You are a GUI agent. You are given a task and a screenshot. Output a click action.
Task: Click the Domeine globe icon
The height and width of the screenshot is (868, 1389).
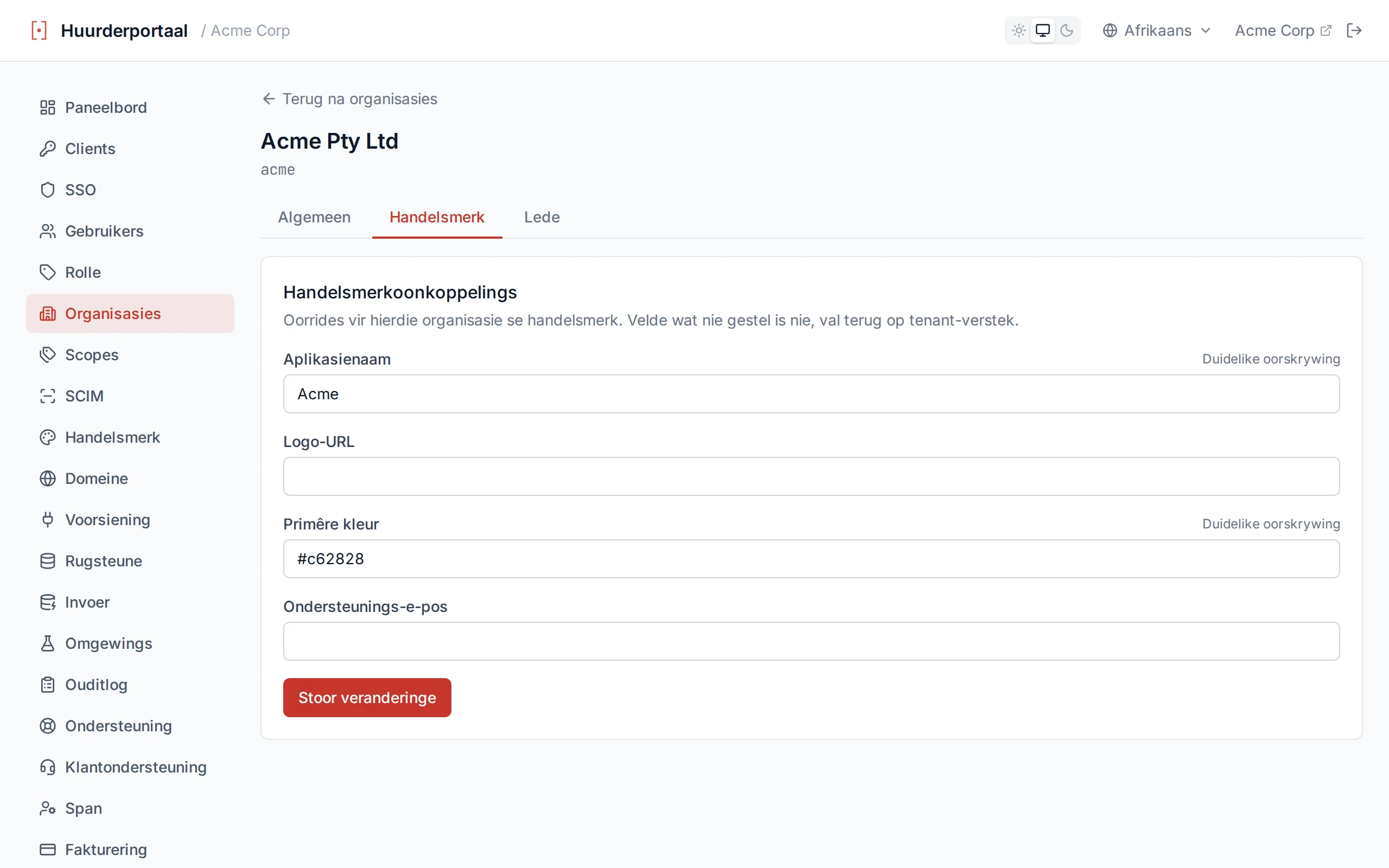point(48,479)
